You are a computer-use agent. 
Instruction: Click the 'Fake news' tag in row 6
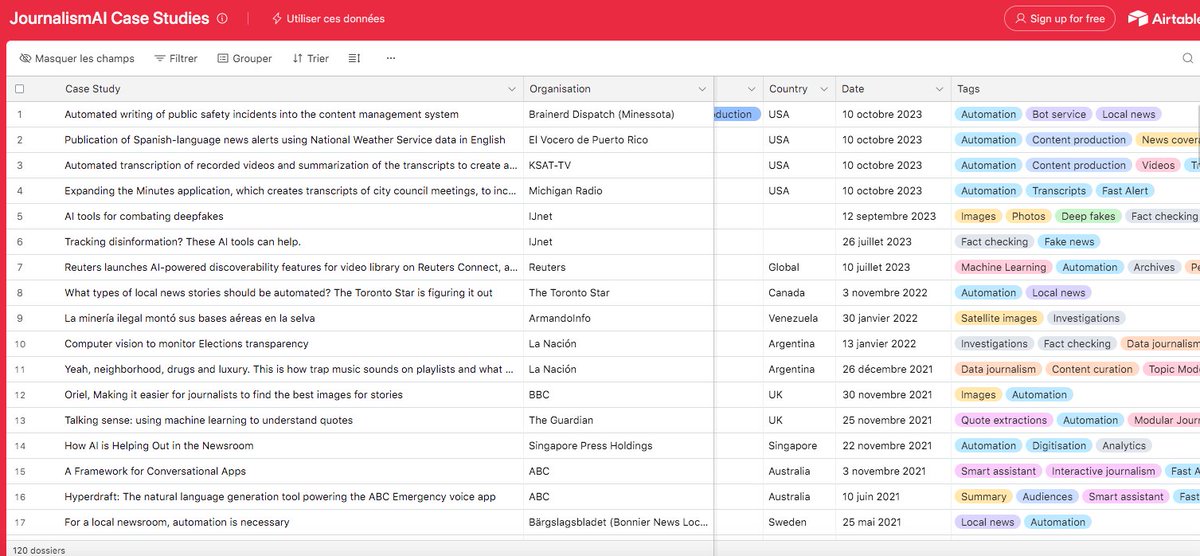point(1069,242)
